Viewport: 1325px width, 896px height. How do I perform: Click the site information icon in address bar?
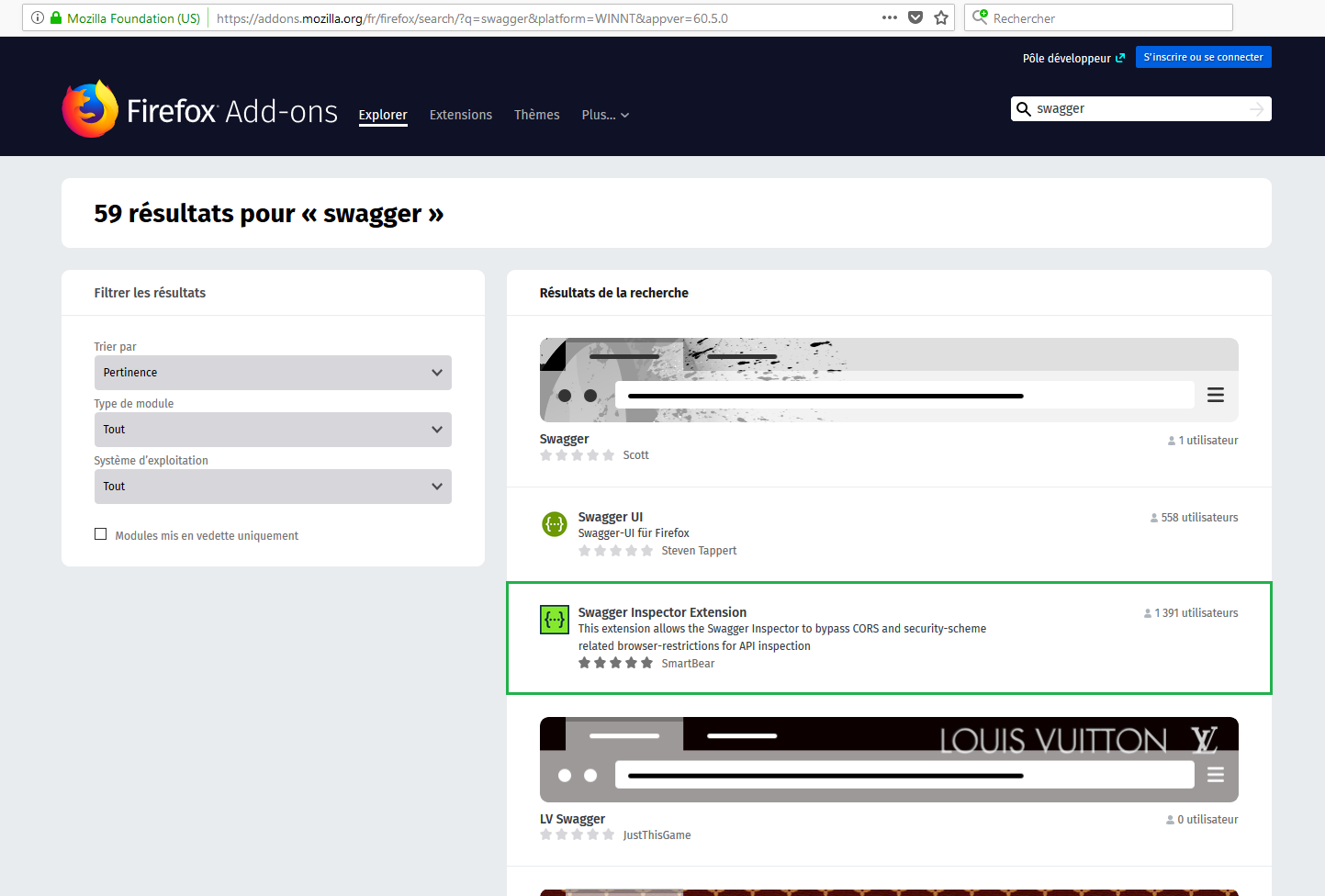[x=38, y=17]
